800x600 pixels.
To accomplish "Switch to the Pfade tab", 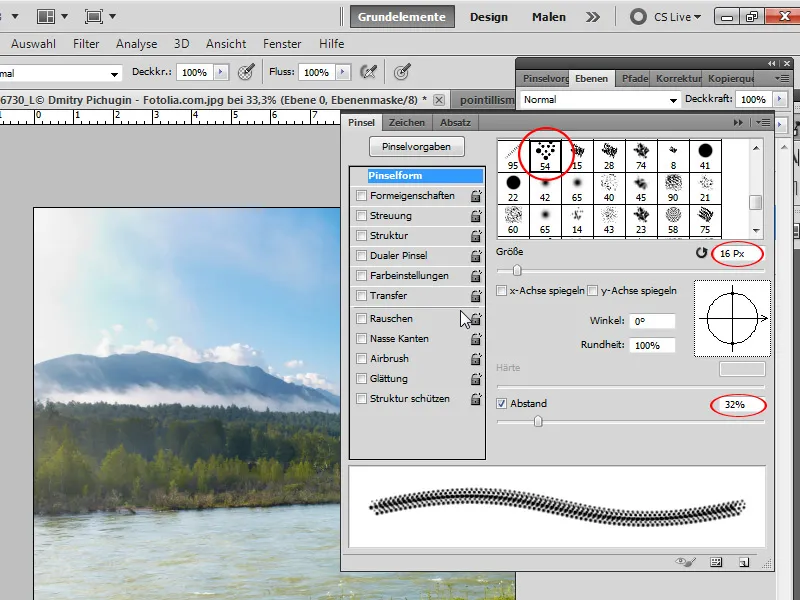I will click(634, 79).
